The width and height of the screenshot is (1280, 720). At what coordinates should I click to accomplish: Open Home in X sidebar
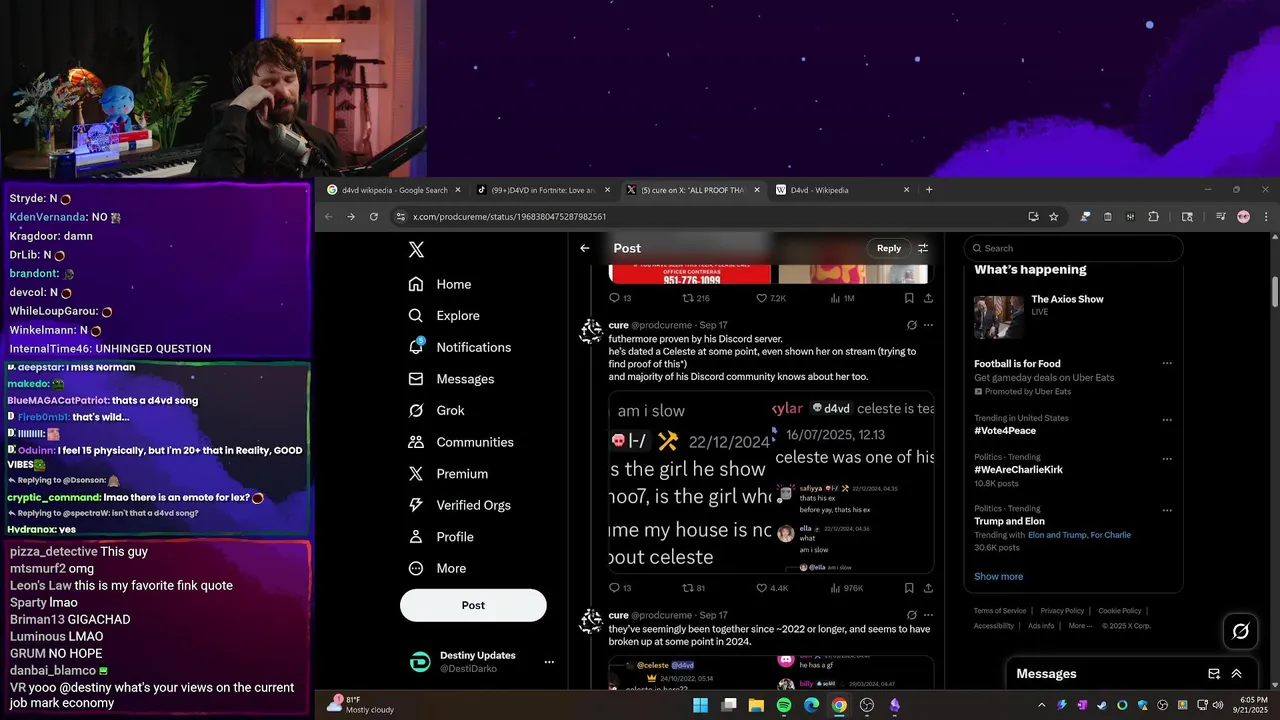440,284
